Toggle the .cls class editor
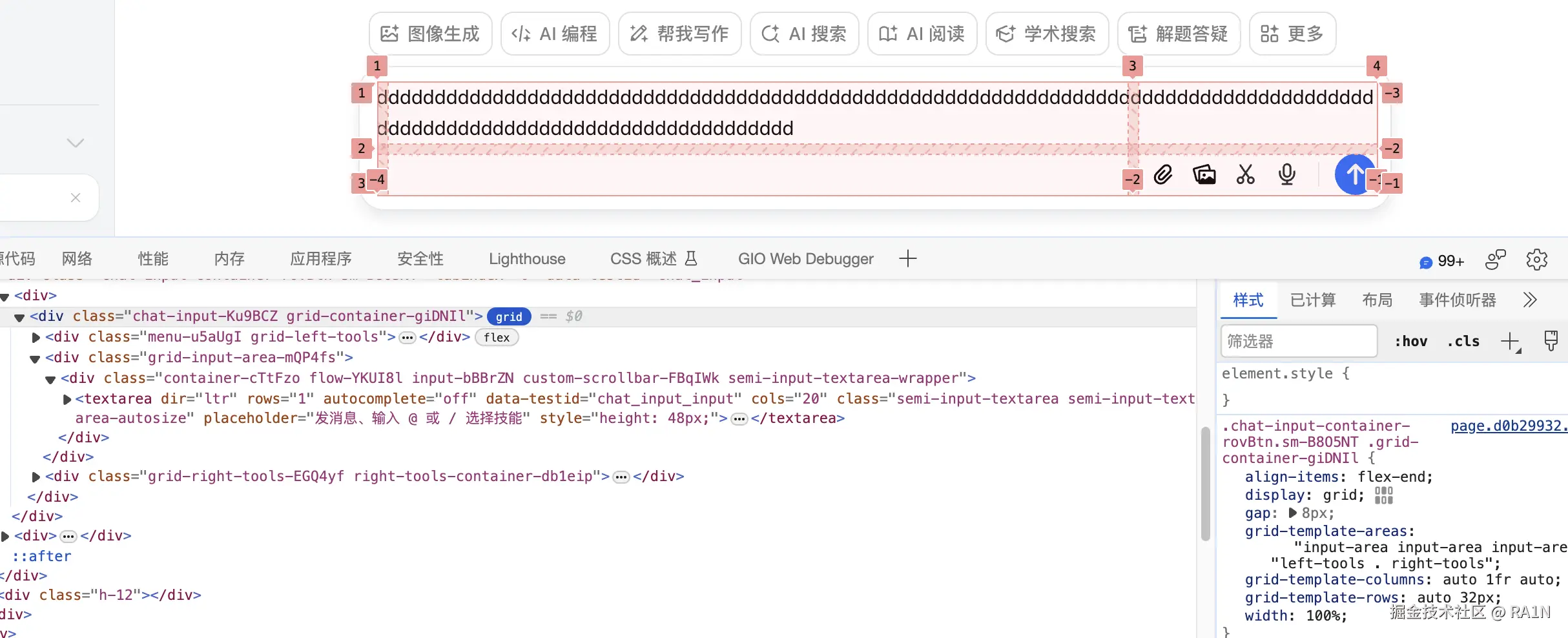 [1463, 342]
